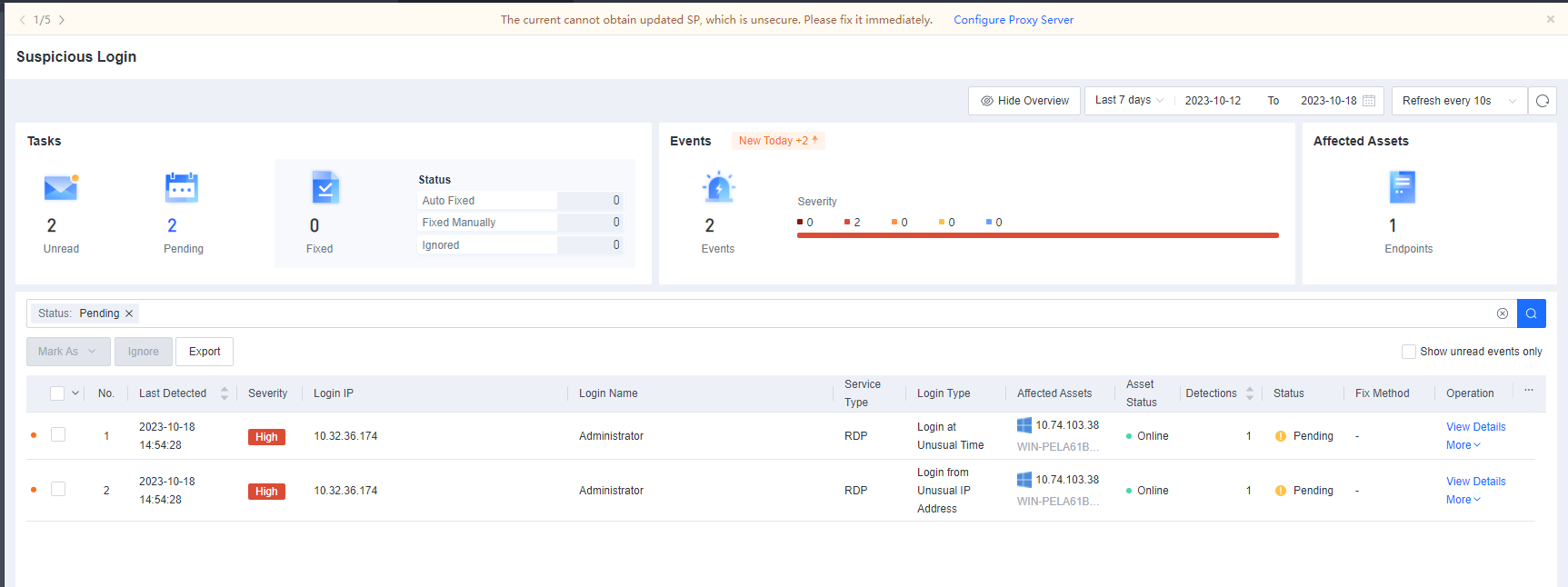Remove the Status Pending filter tag

[129, 313]
